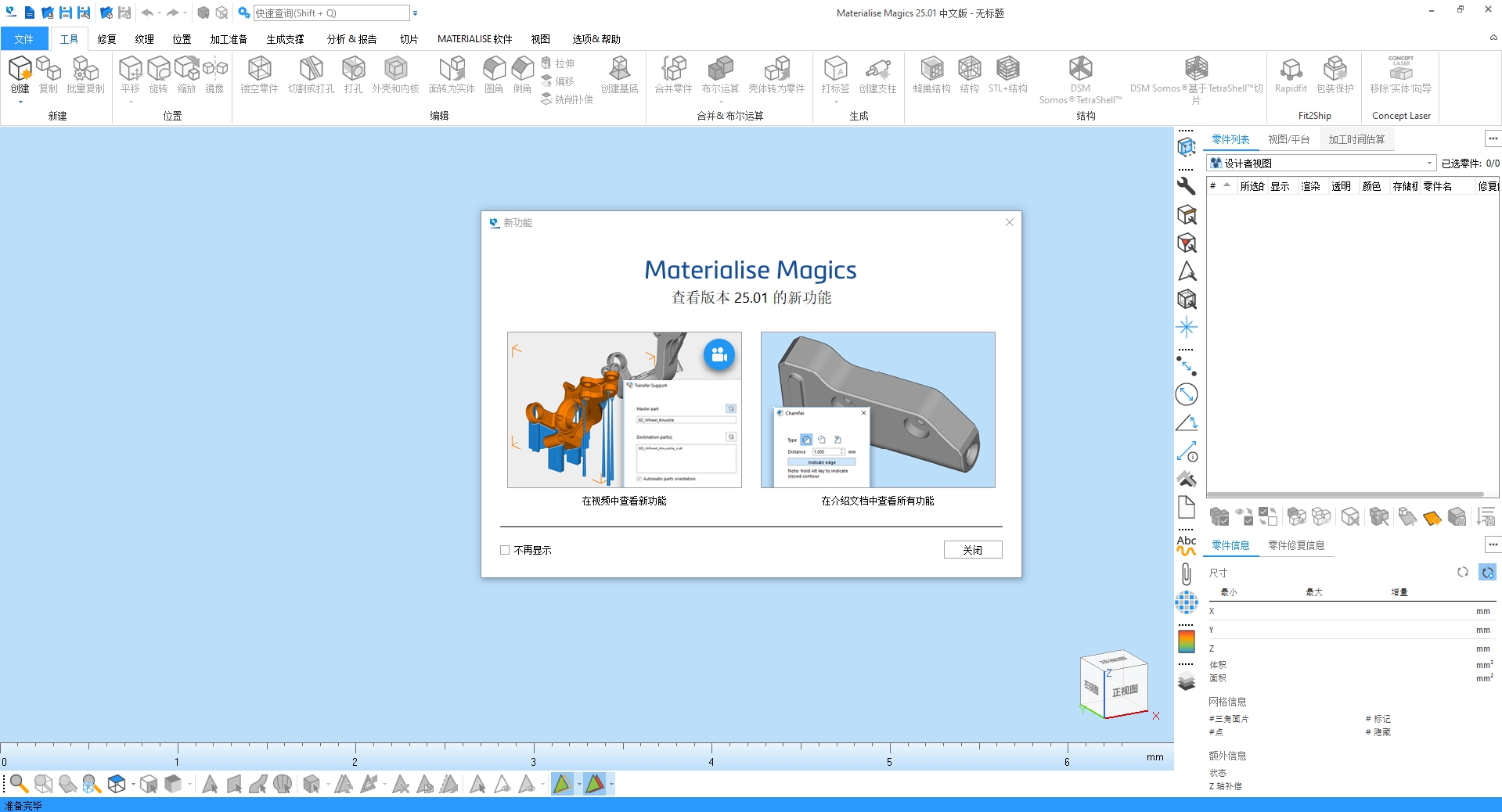Toggle the green triangle shading mode button

point(562,784)
